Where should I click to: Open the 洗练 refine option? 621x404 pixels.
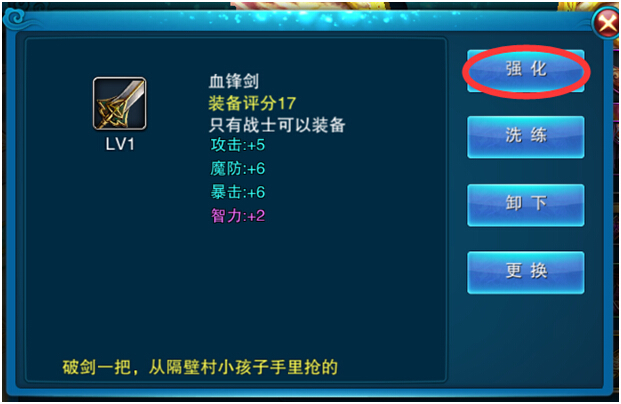(x=526, y=137)
